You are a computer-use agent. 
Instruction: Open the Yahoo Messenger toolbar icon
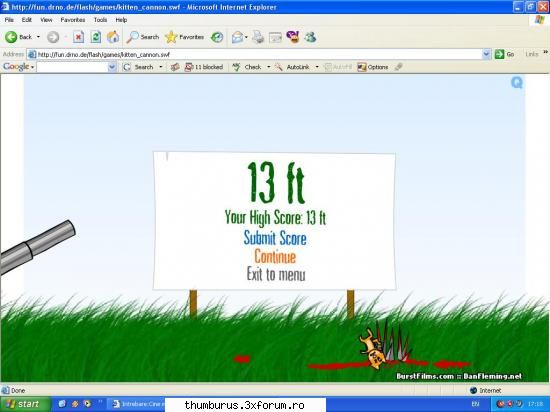pyautogui.click(x=293, y=37)
